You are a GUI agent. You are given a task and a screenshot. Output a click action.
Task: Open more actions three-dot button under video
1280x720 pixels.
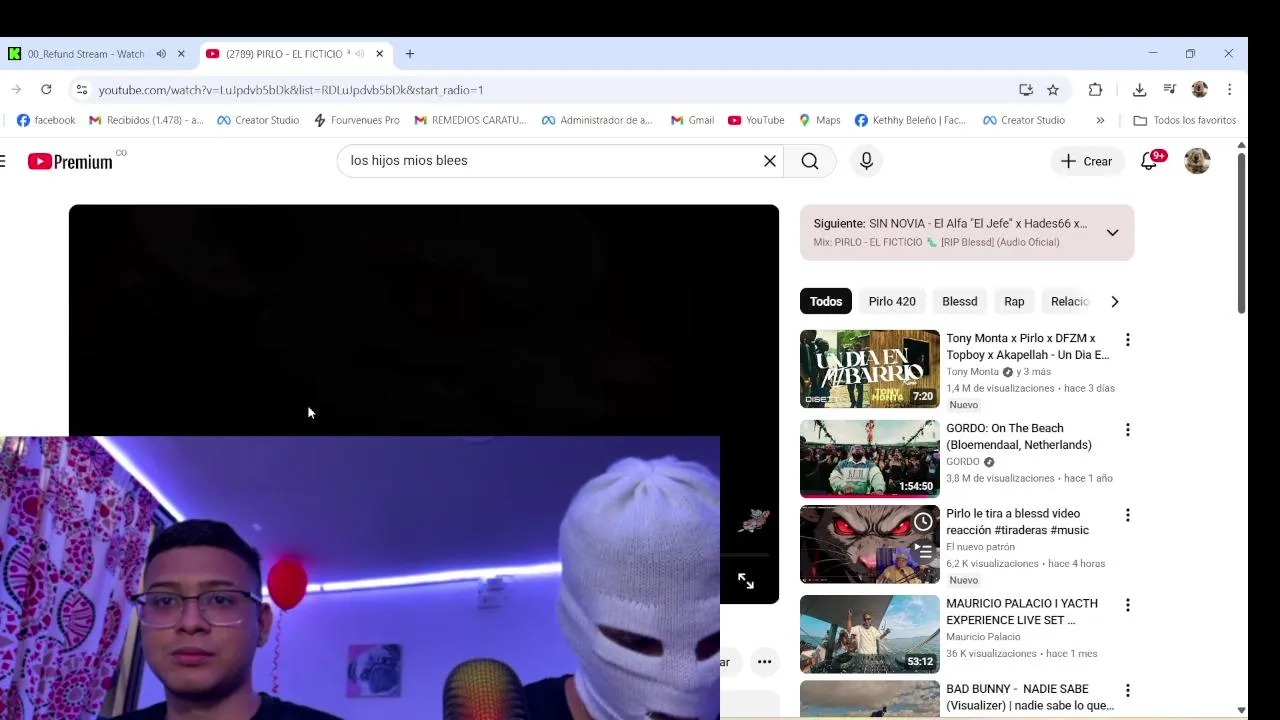coord(764,661)
